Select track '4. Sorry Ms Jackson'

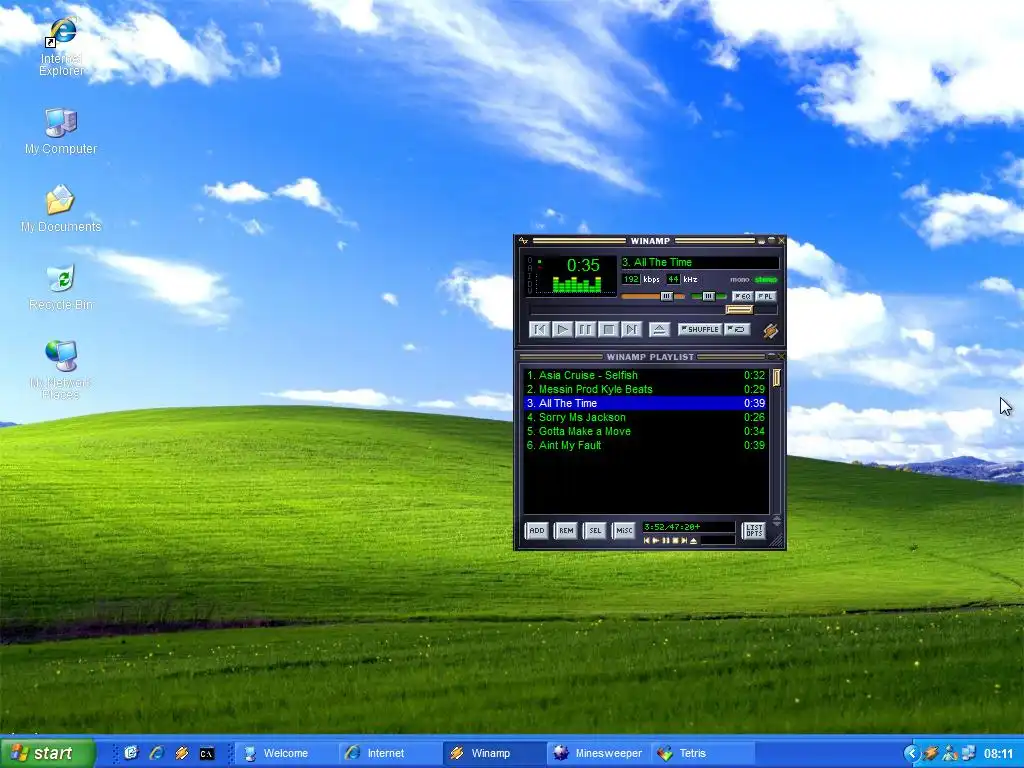646,417
